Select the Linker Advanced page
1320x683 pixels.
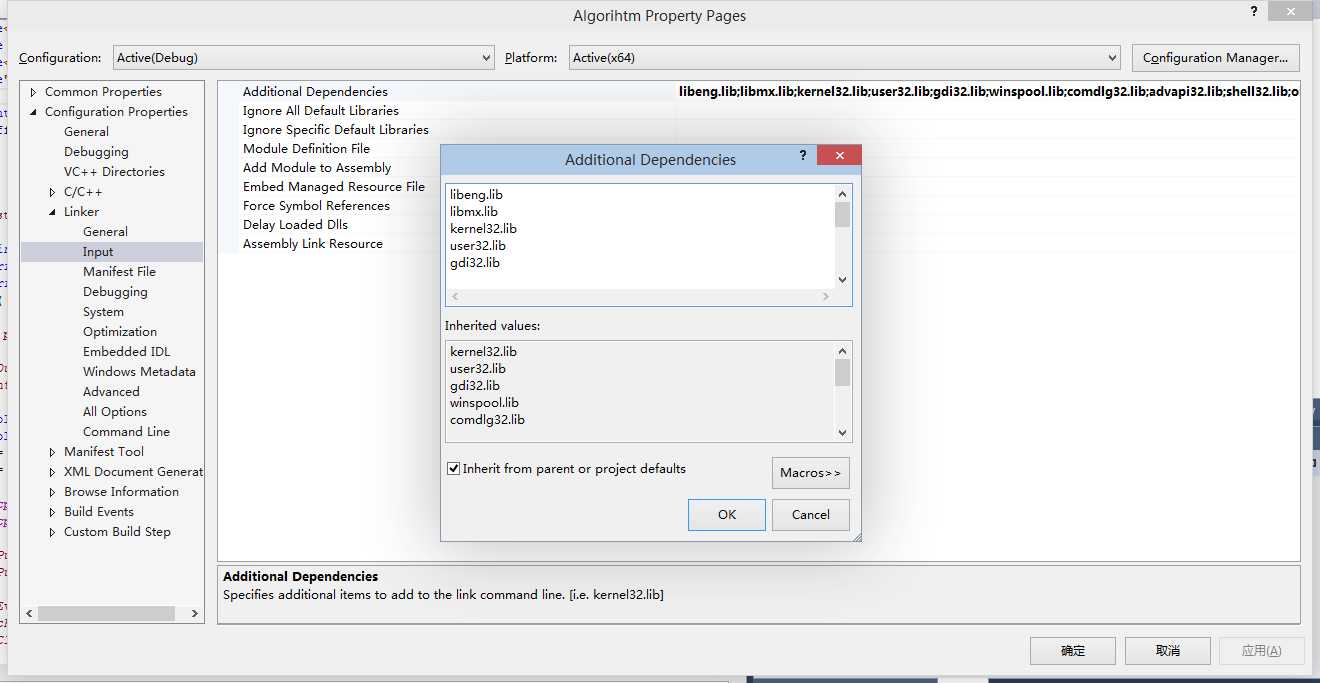(x=111, y=392)
